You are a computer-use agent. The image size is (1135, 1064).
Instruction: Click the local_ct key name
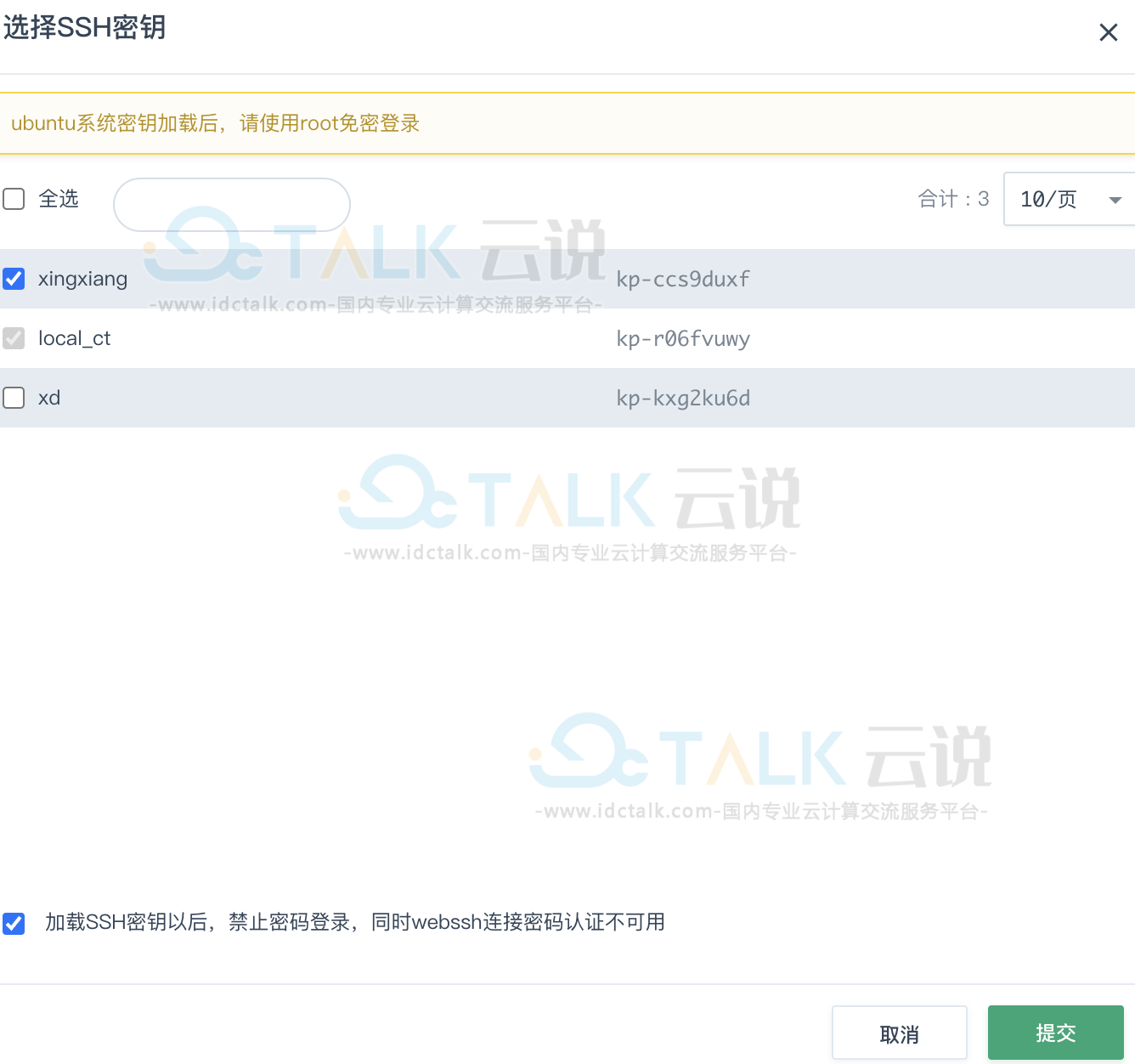tap(75, 338)
